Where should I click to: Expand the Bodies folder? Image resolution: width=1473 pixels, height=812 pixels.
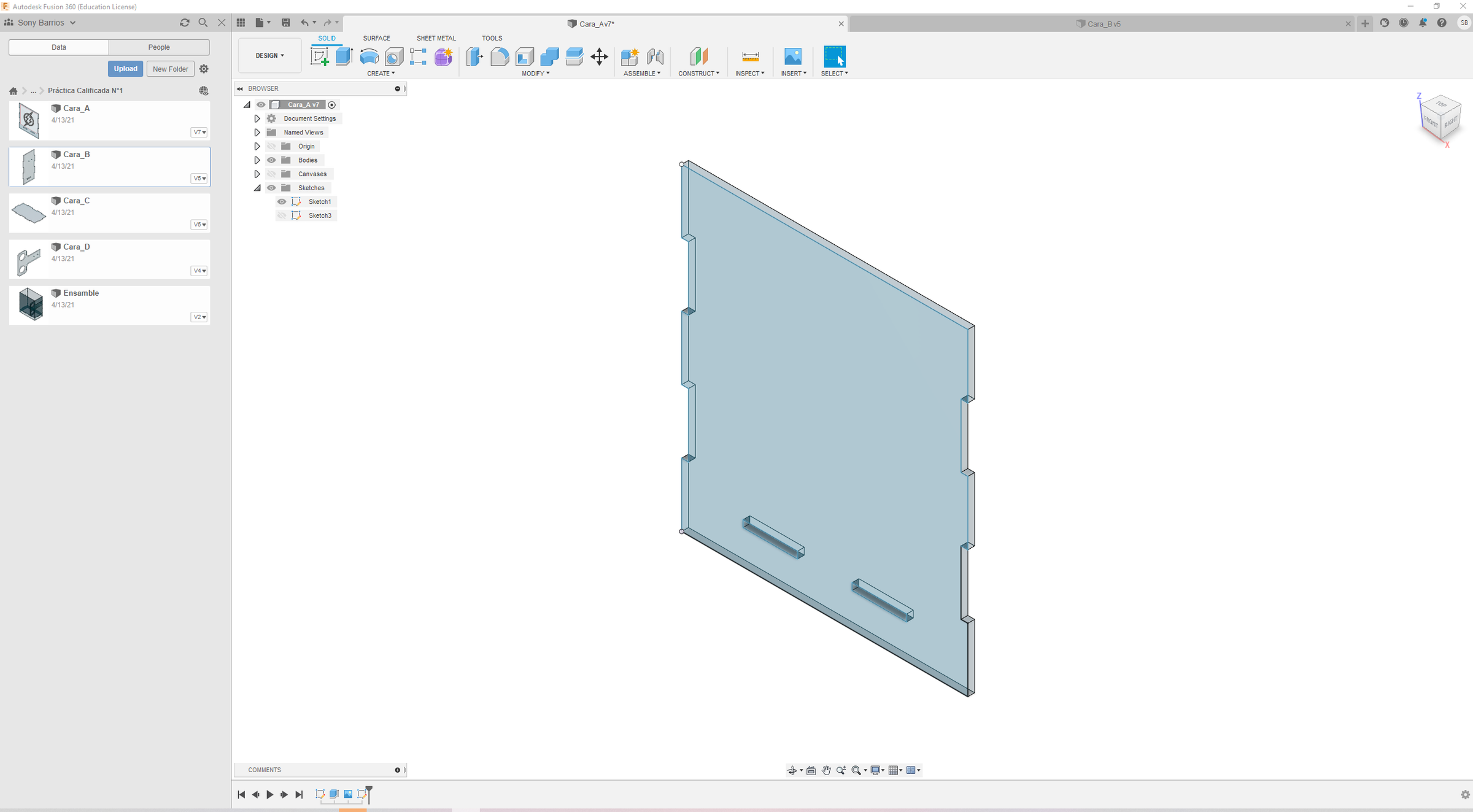point(257,160)
